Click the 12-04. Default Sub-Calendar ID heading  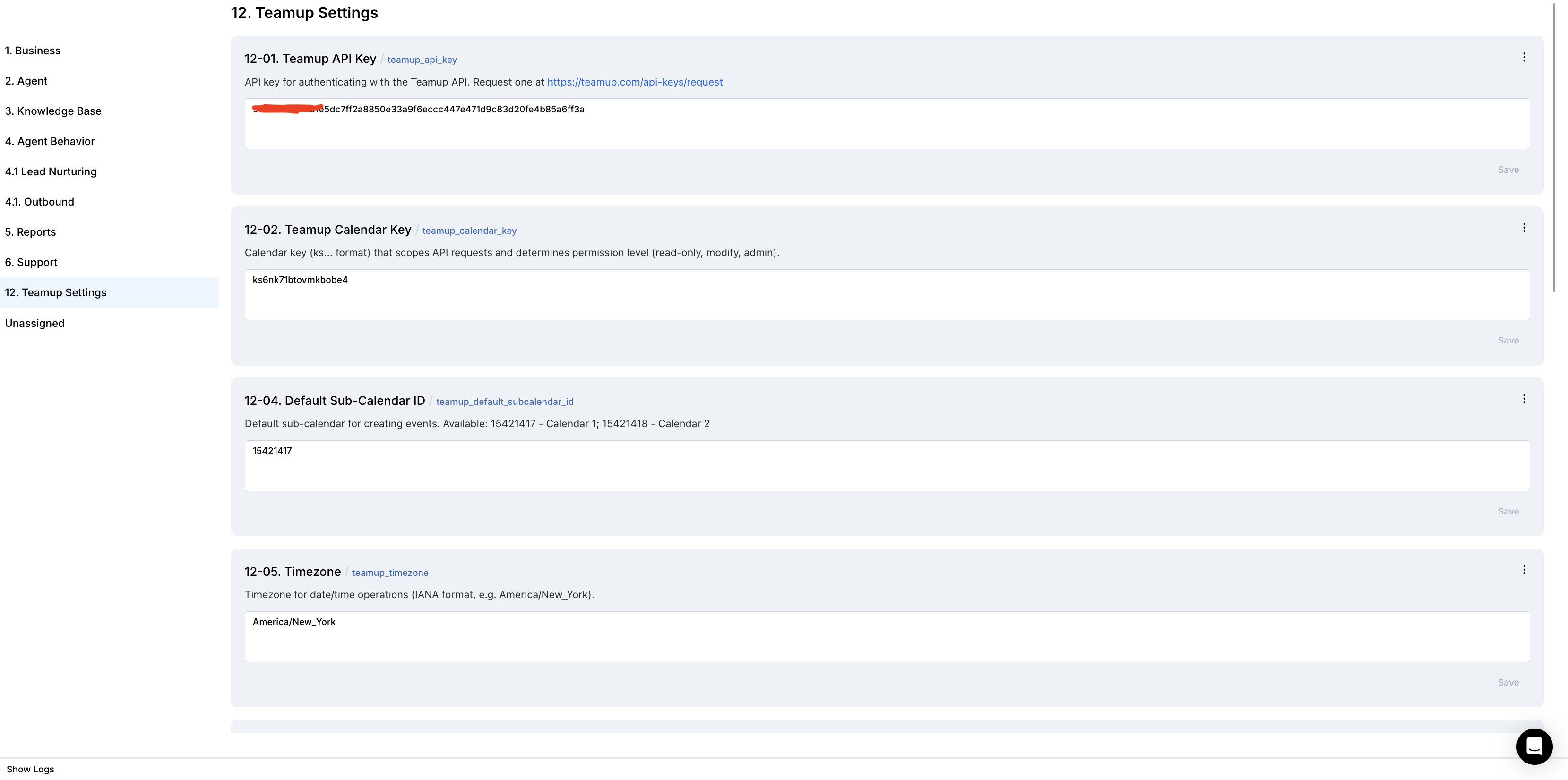[x=335, y=400]
